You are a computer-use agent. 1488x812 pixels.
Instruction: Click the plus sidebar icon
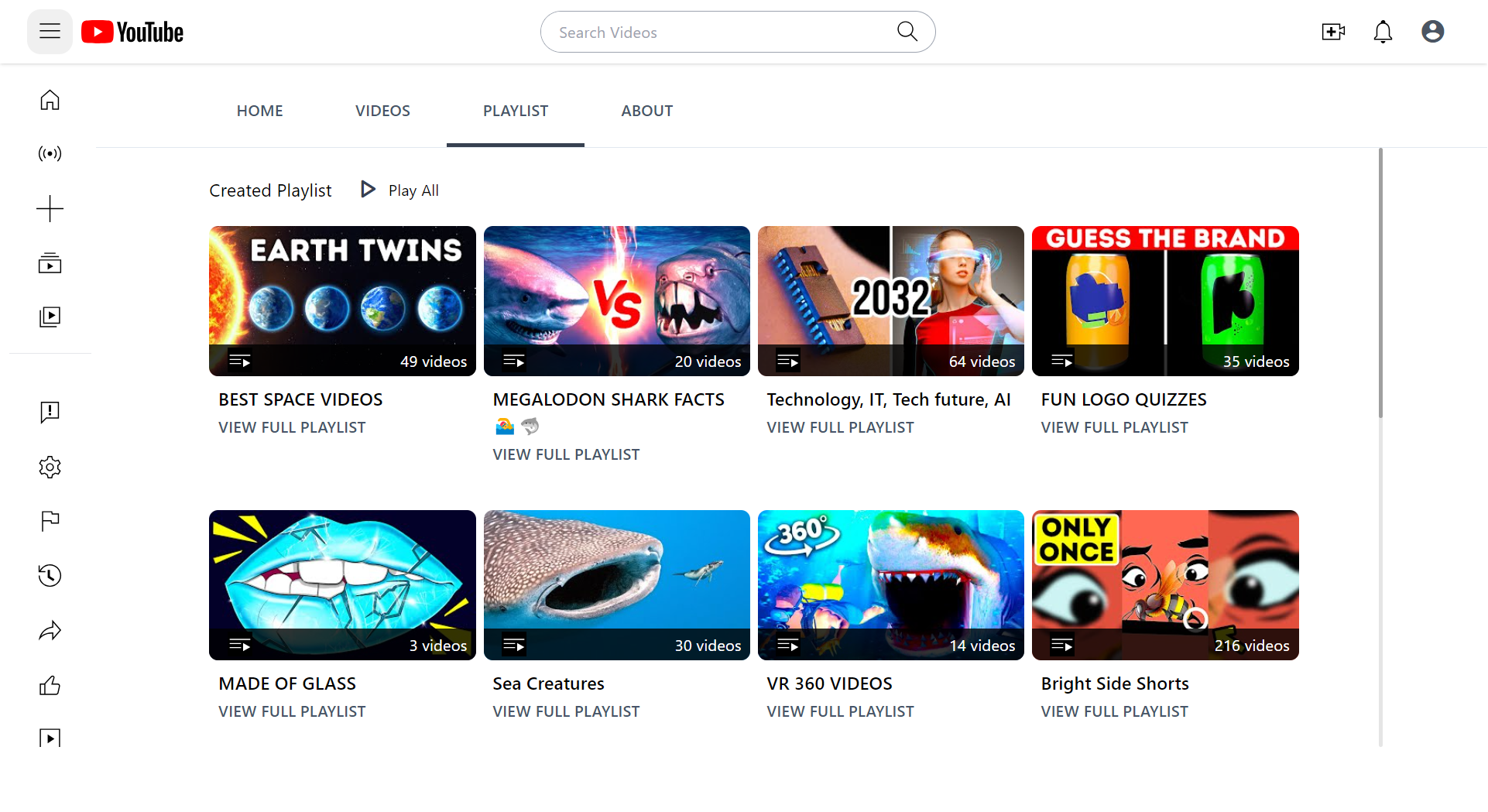[50, 208]
